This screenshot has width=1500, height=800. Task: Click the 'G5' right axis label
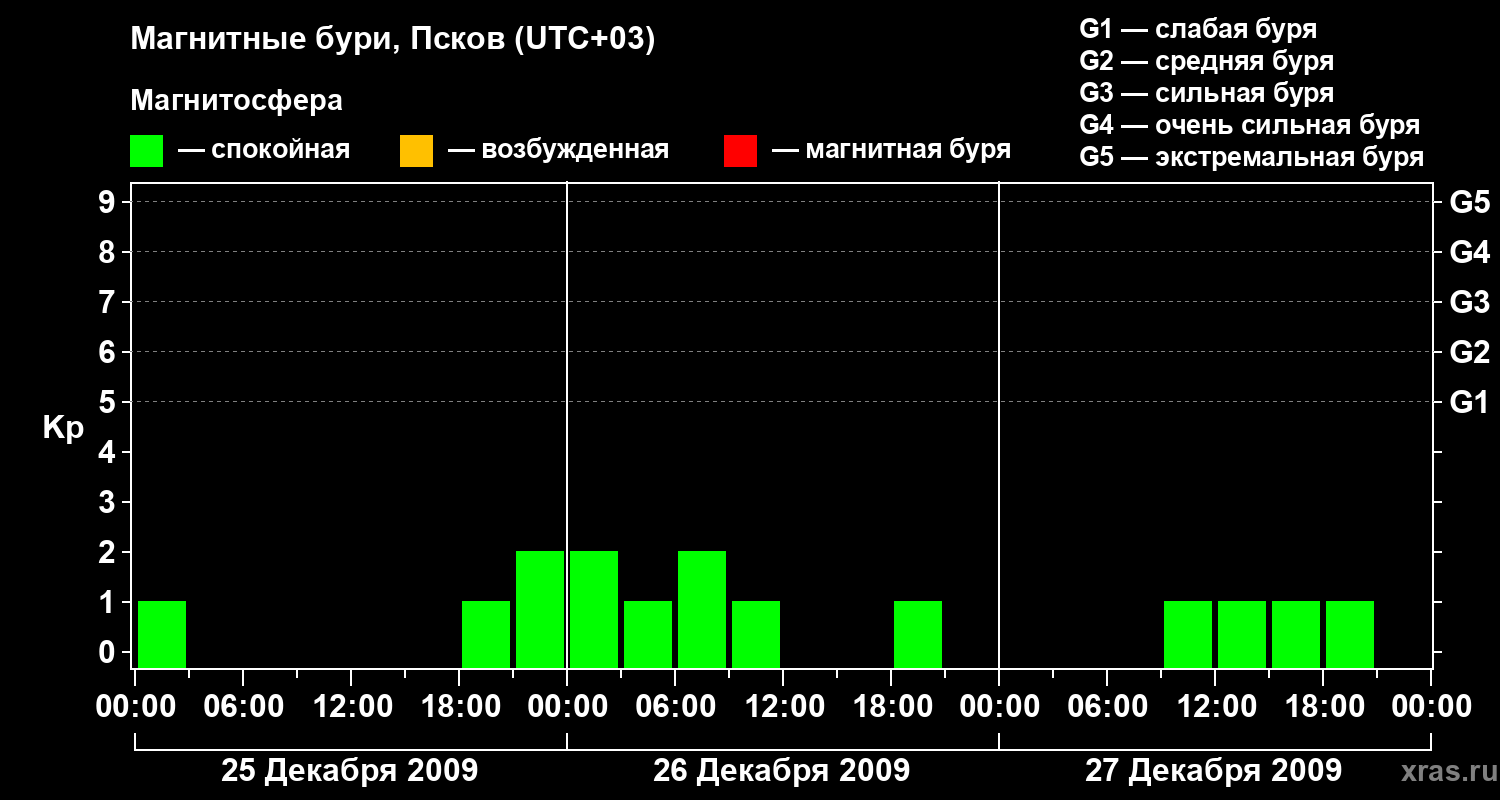1469,202
